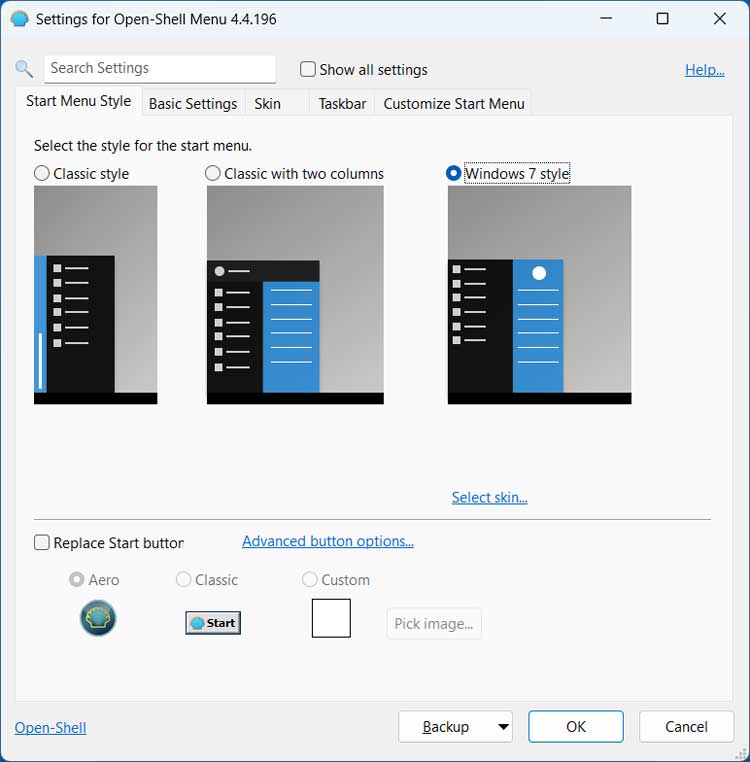This screenshot has width=750, height=762.
Task: Open the Basic Settings tab
Action: (193, 104)
